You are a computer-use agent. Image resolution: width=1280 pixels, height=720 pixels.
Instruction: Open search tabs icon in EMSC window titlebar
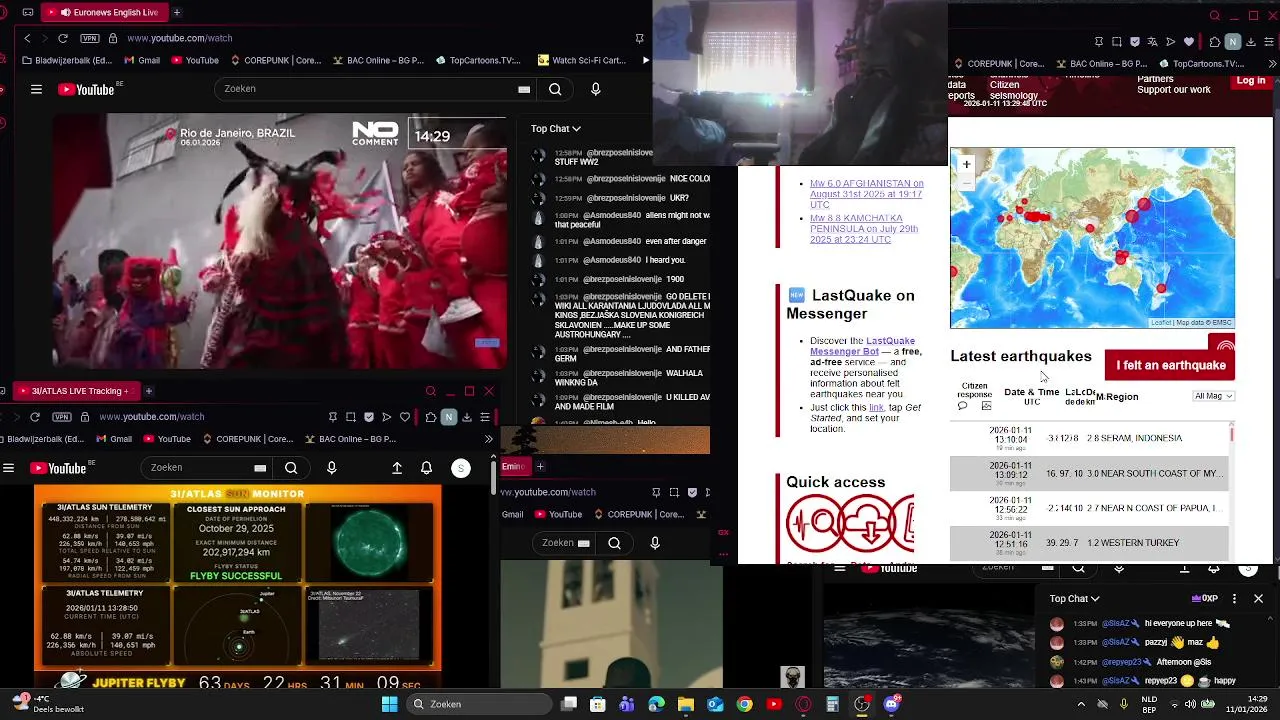point(1215,15)
